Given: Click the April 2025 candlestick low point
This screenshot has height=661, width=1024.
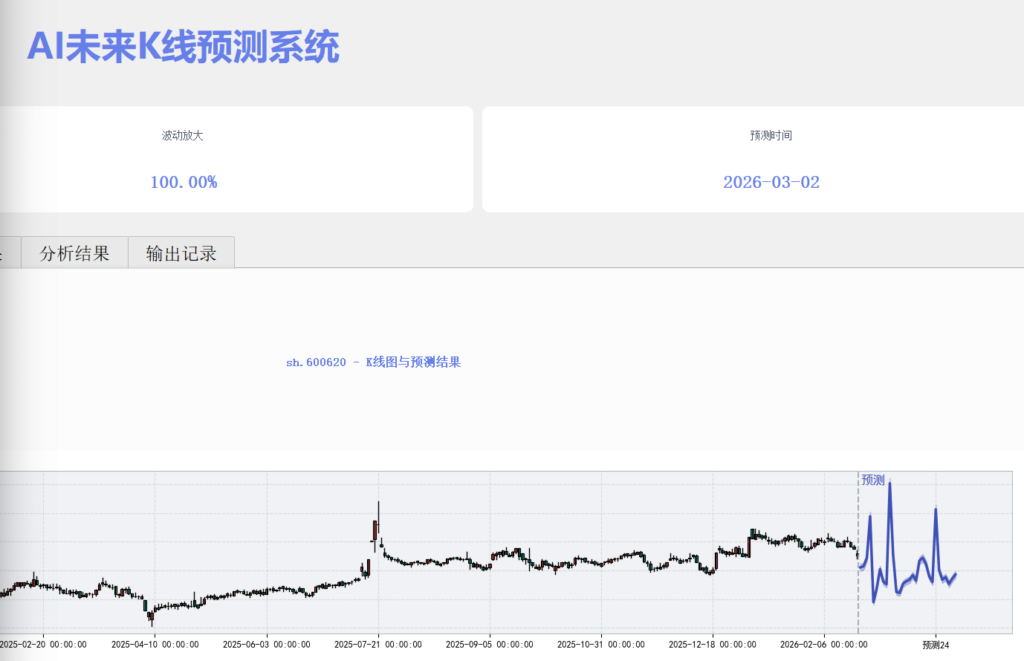Looking at the screenshot, I should (150, 615).
